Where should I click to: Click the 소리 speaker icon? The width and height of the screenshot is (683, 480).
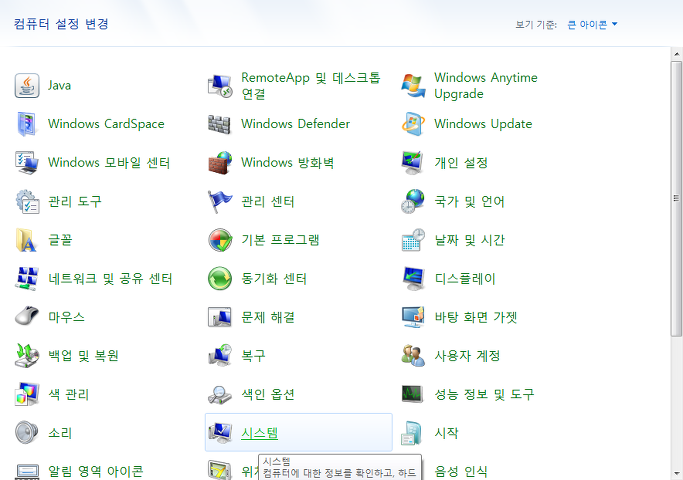click(27, 433)
